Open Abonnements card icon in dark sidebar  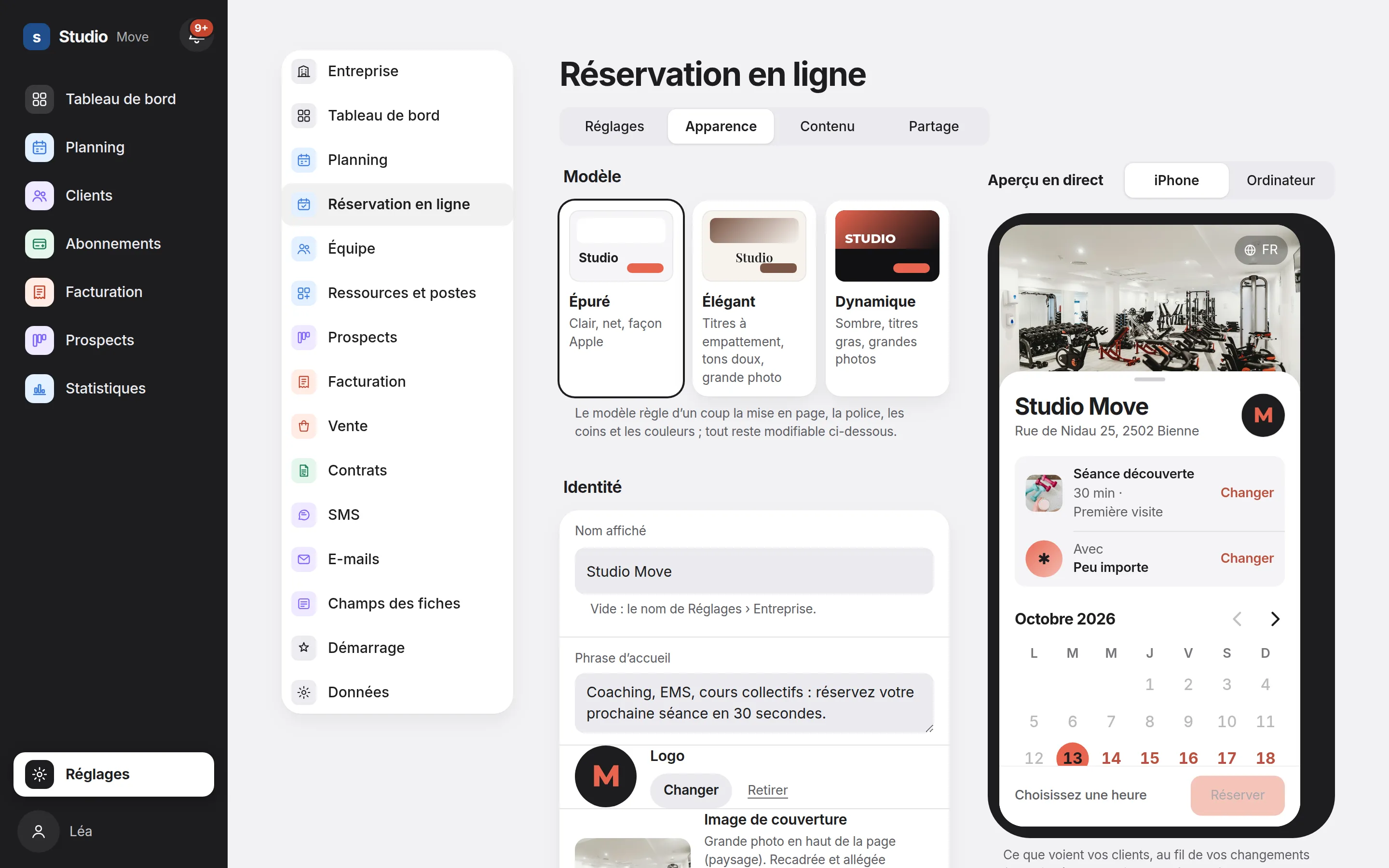coord(40,244)
